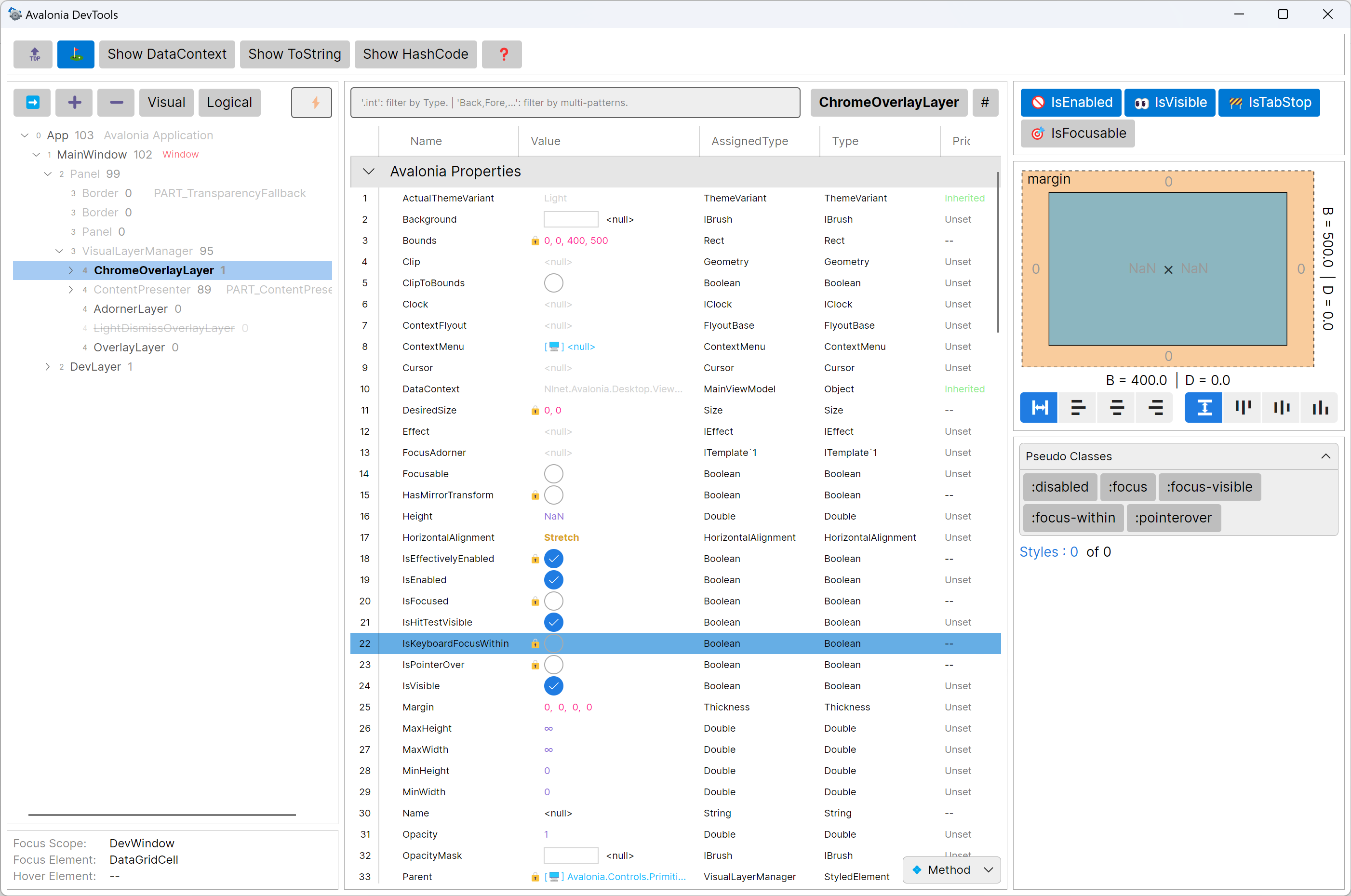Check the Focusable property checkbox
The height and width of the screenshot is (896, 1351).
(553, 474)
